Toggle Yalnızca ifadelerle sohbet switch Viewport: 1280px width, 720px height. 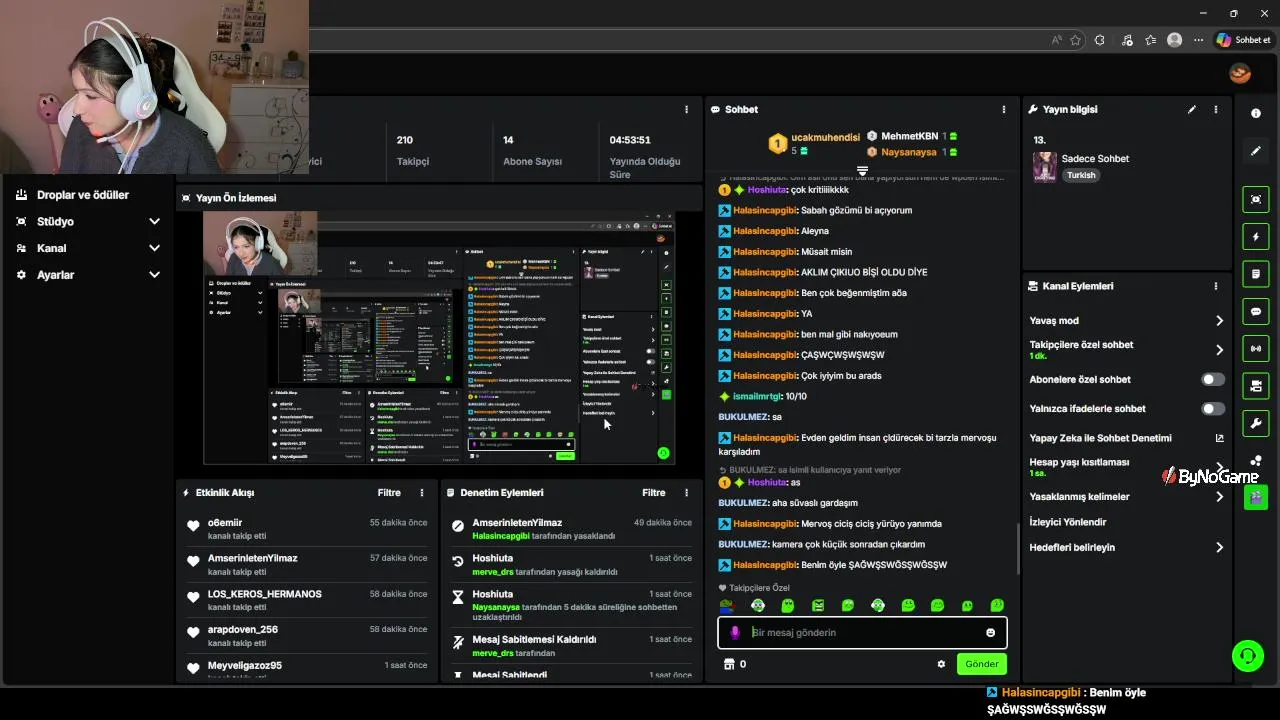(1213, 409)
